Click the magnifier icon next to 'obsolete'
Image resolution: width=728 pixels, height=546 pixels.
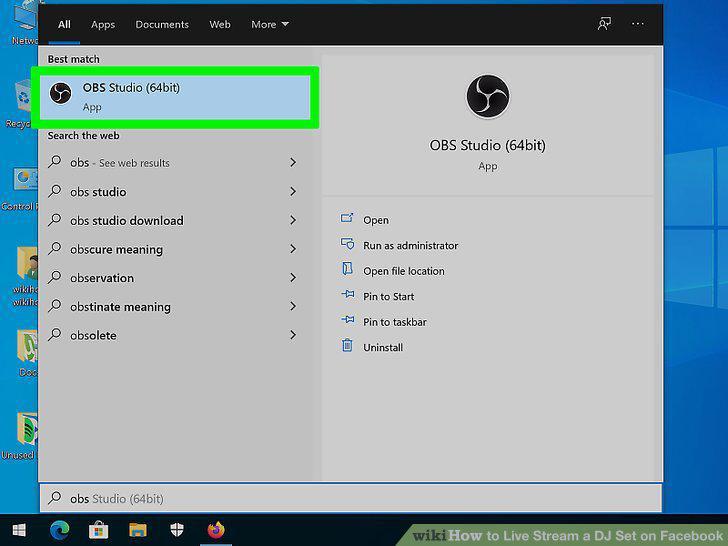click(55, 335)
